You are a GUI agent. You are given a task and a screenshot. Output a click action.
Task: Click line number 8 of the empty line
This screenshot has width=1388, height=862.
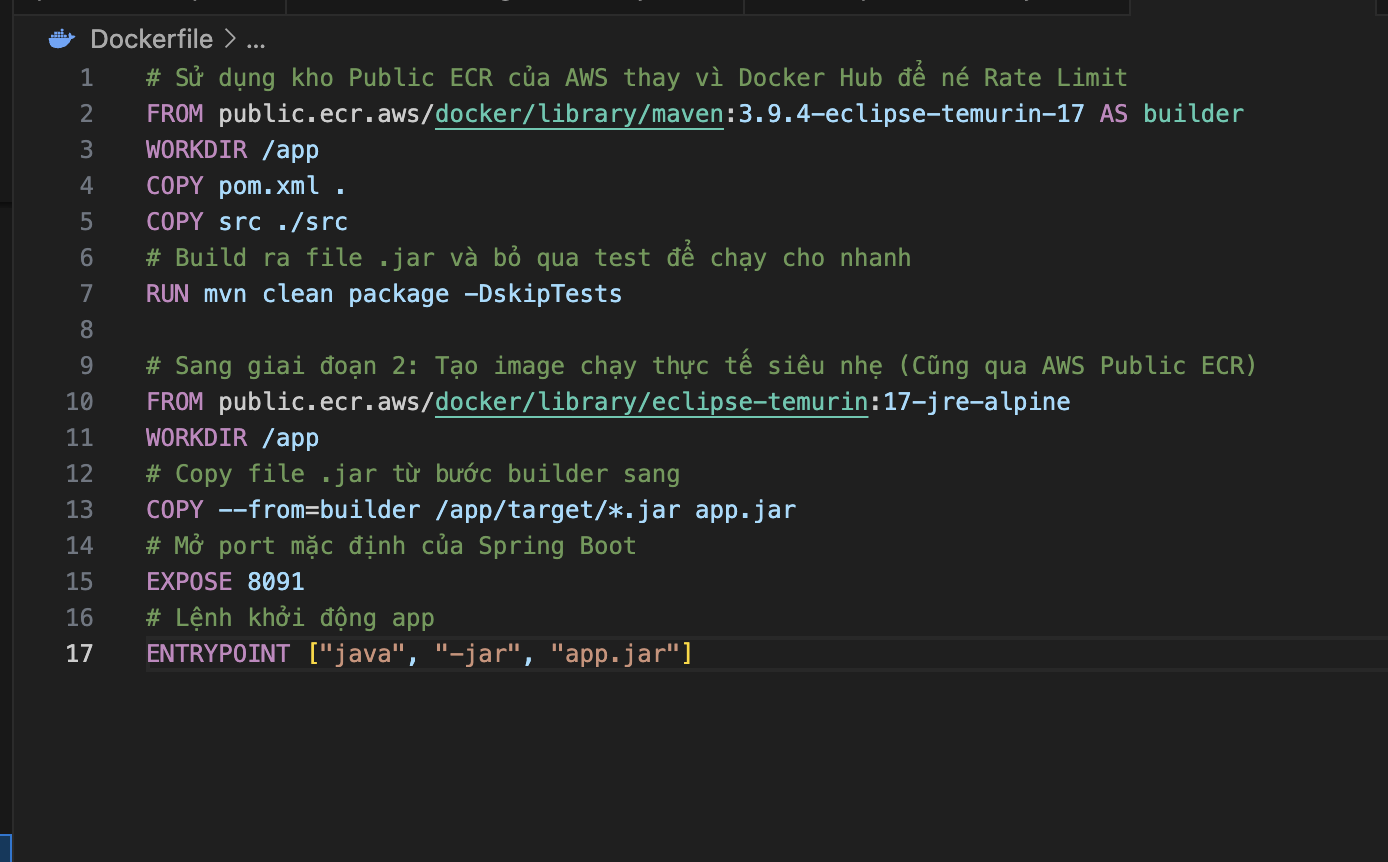86,330
